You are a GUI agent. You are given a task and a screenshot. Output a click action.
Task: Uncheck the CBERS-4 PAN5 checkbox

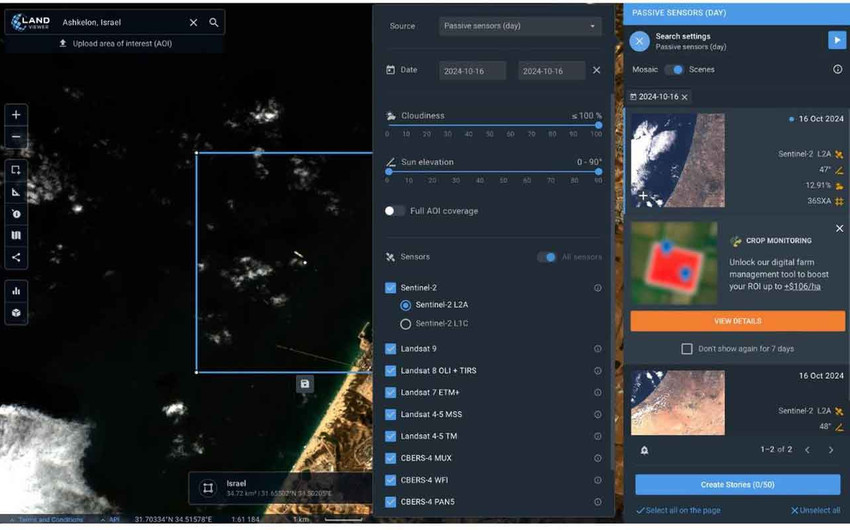tap(390, 502)
